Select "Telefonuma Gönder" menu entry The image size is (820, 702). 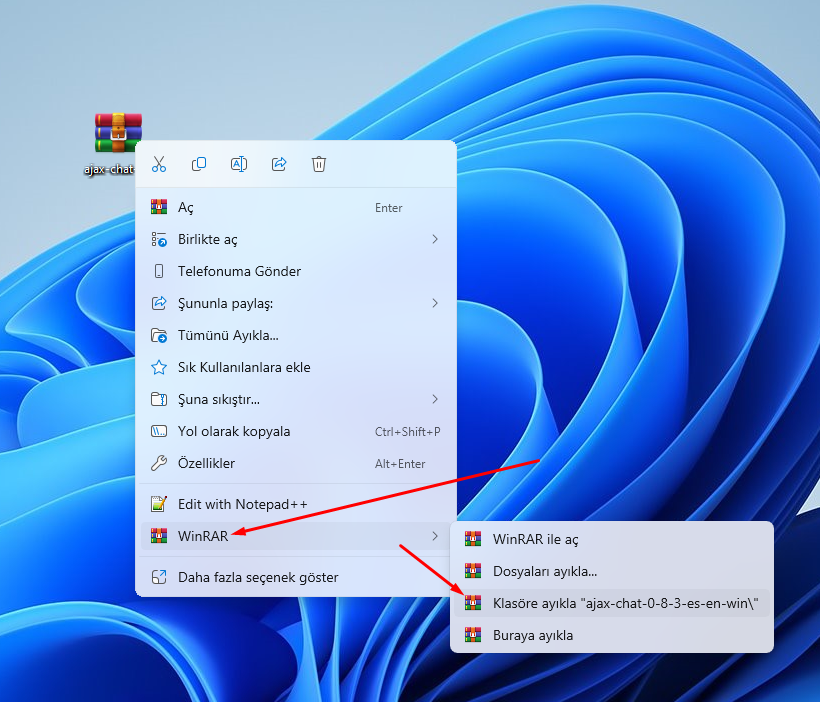point(295,271)
